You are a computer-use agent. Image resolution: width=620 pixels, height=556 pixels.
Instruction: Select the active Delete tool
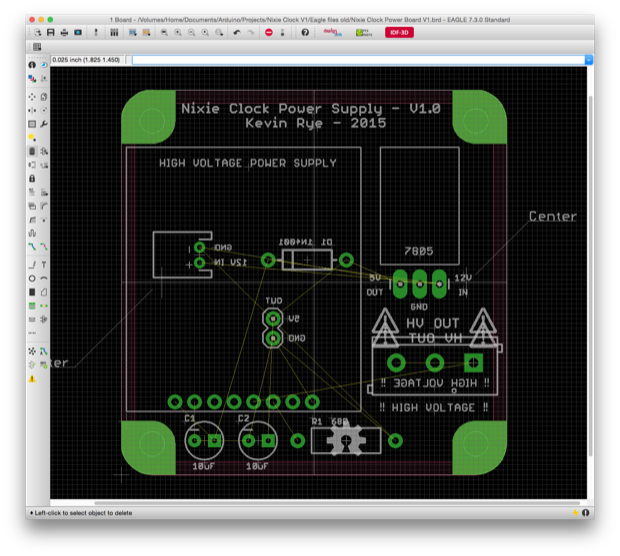coord(32,151)
